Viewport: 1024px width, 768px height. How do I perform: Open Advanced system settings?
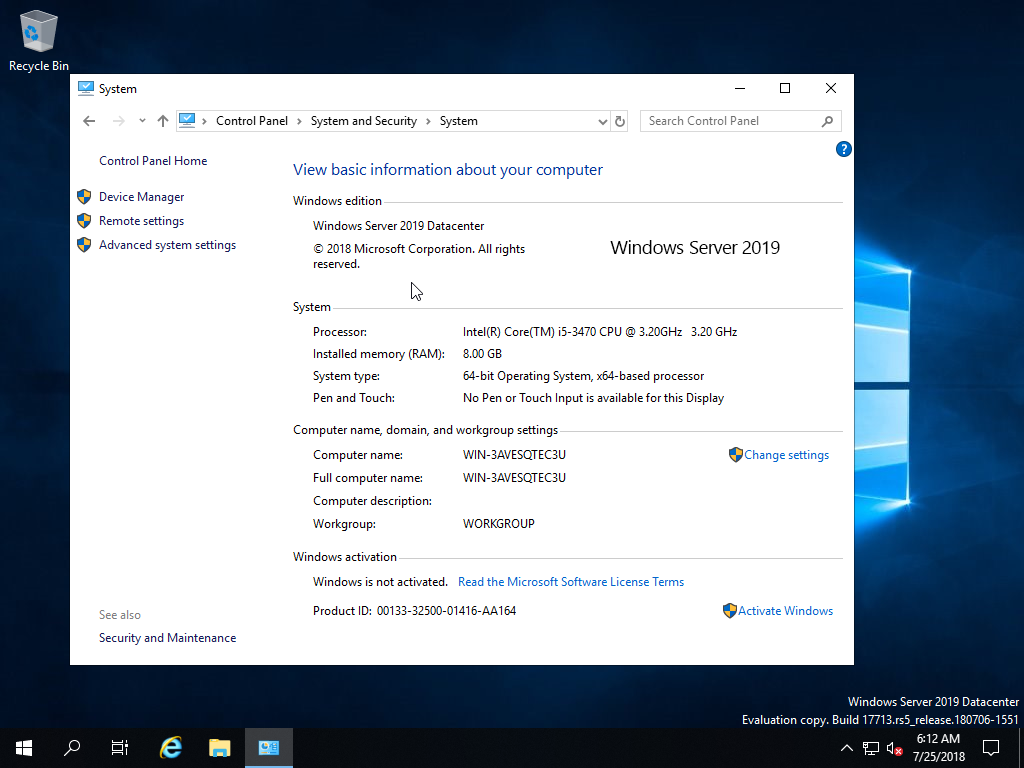pos(167,245)
